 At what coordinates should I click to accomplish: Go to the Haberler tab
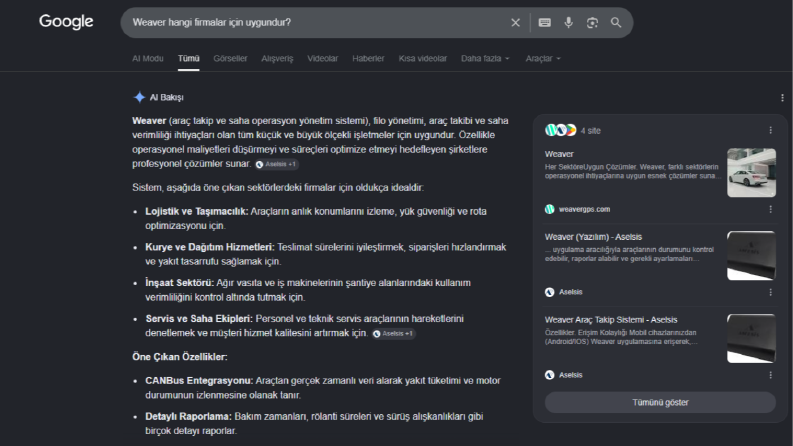(368, 59)
